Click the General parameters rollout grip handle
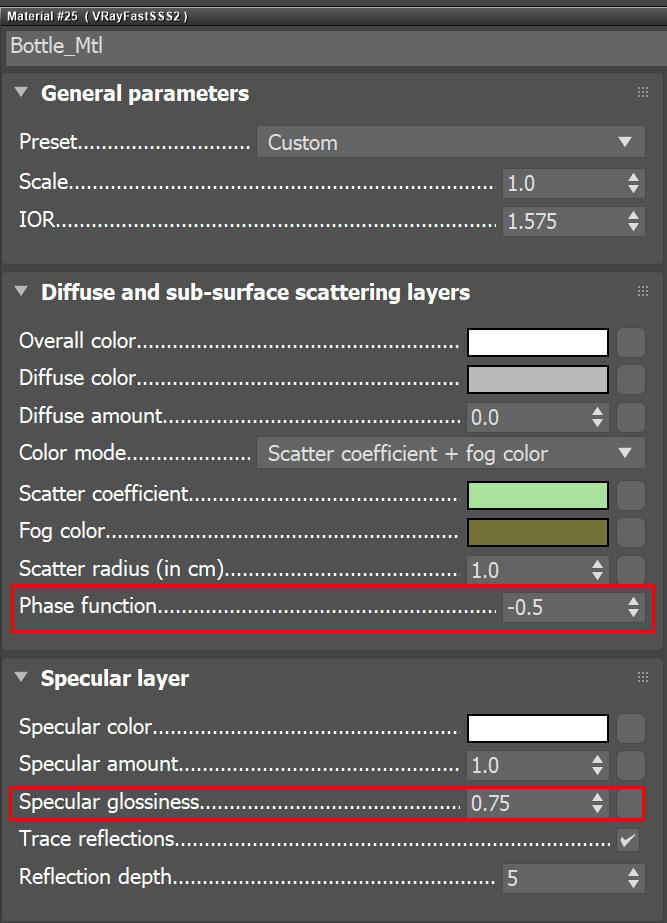This screenshot has width=667, height=923. [x=643, y=93]
